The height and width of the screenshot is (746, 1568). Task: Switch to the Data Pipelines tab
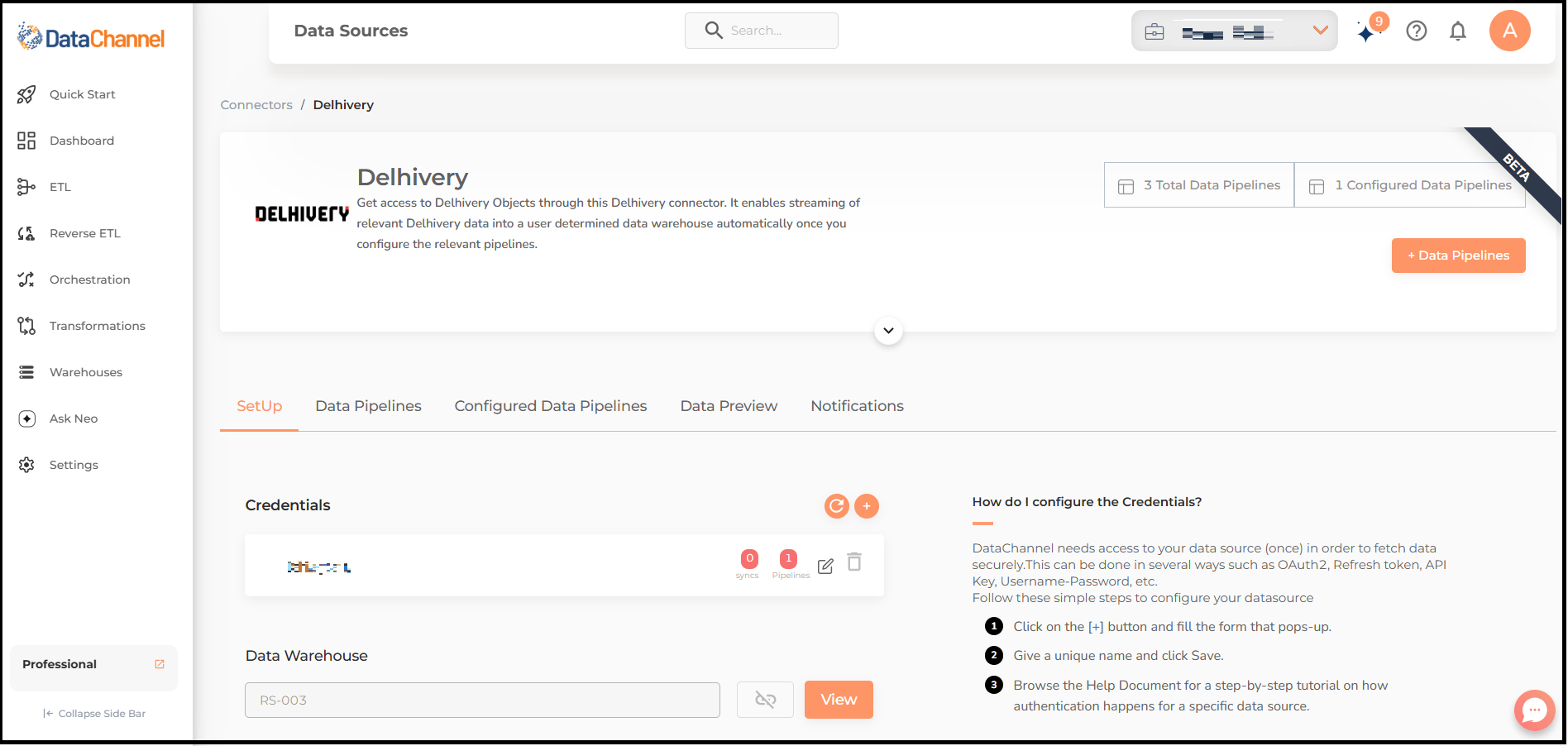pos(368,406)
